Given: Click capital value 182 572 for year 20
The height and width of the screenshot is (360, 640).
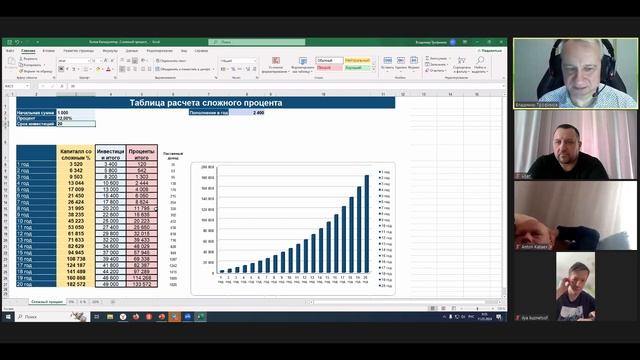Looking at the screenshot, I should 76,284.
